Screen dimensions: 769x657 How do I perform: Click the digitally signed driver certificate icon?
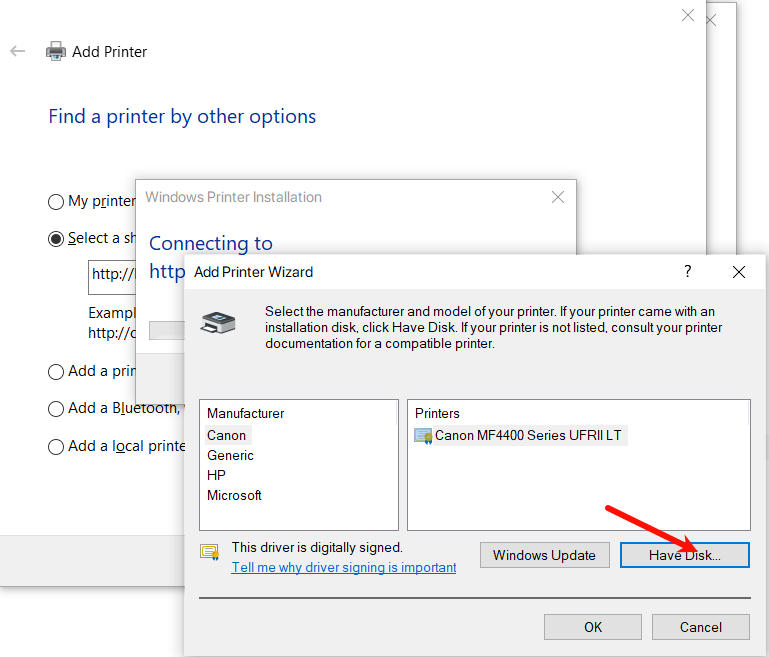(209, 552)
